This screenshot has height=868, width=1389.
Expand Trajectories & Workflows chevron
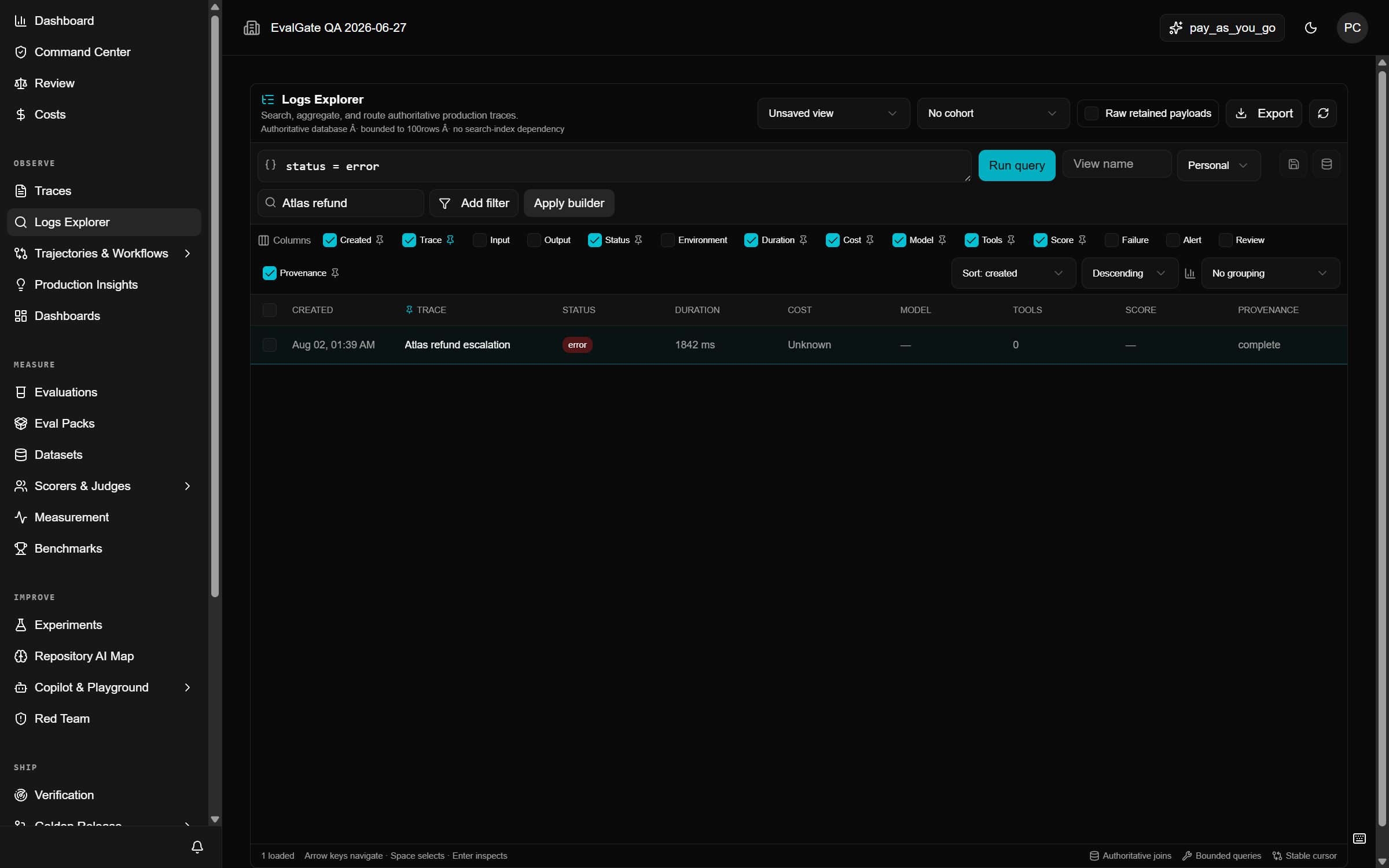[187, 253]
